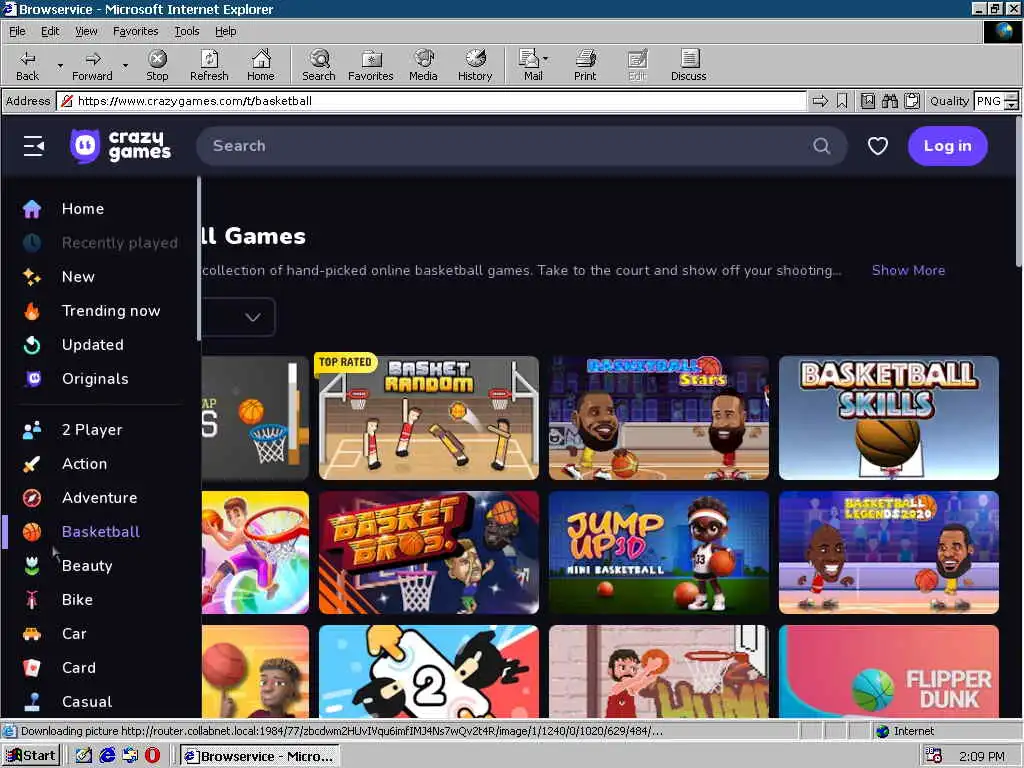
Task: Launch Internet Explorer quick launch icon
Action: point(106,756)
